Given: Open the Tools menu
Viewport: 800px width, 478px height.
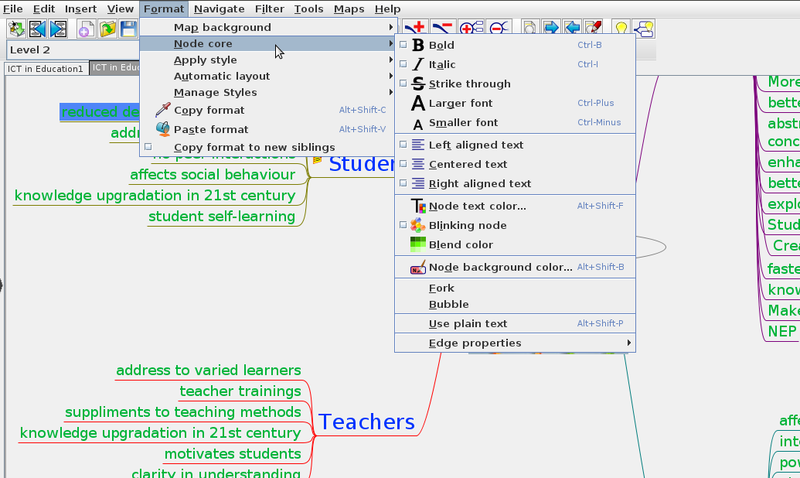Looking at the screenshot, I should coord(309,9).
